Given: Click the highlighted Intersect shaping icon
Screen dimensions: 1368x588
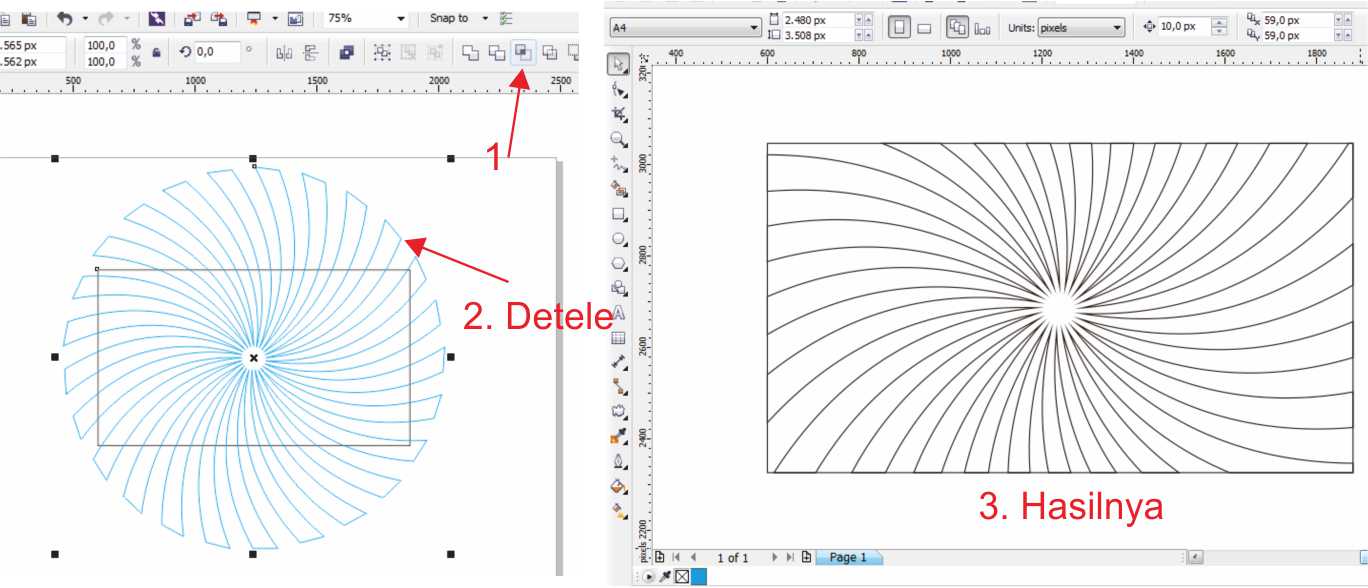Looking at the screenshot, I should click(522, 52).
